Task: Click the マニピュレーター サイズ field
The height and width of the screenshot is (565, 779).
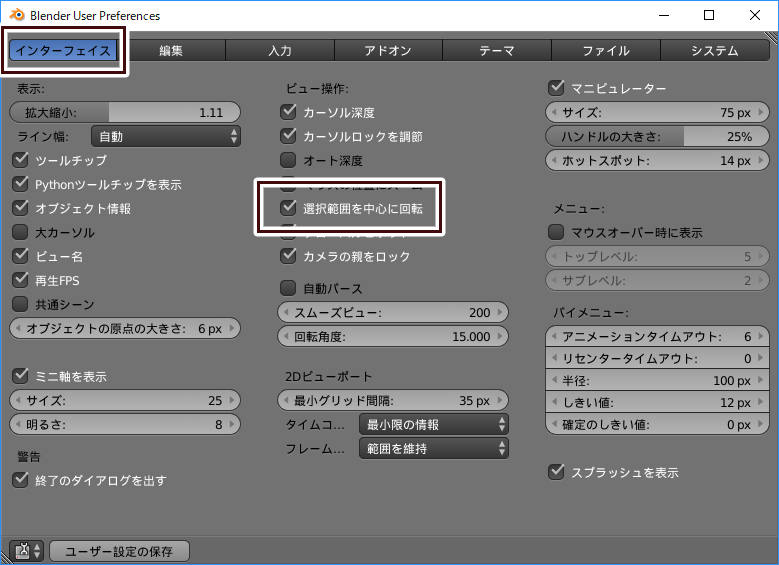Action: [x=657, y=112]
